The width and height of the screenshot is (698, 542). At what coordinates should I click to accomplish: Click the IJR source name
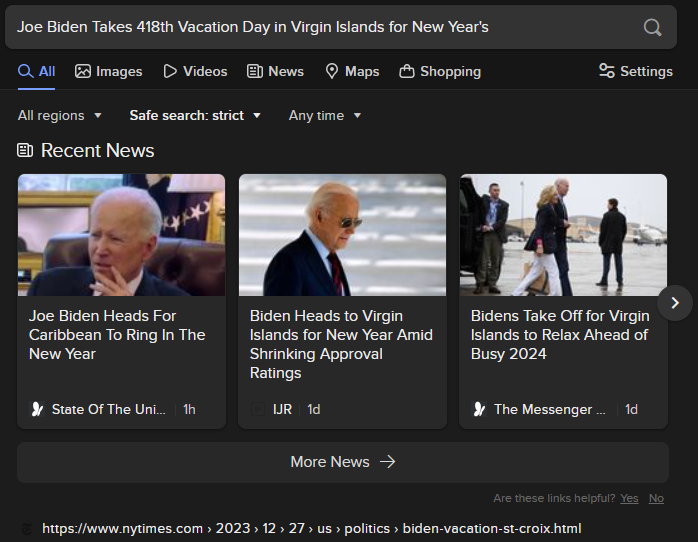[x=282, y=409]
